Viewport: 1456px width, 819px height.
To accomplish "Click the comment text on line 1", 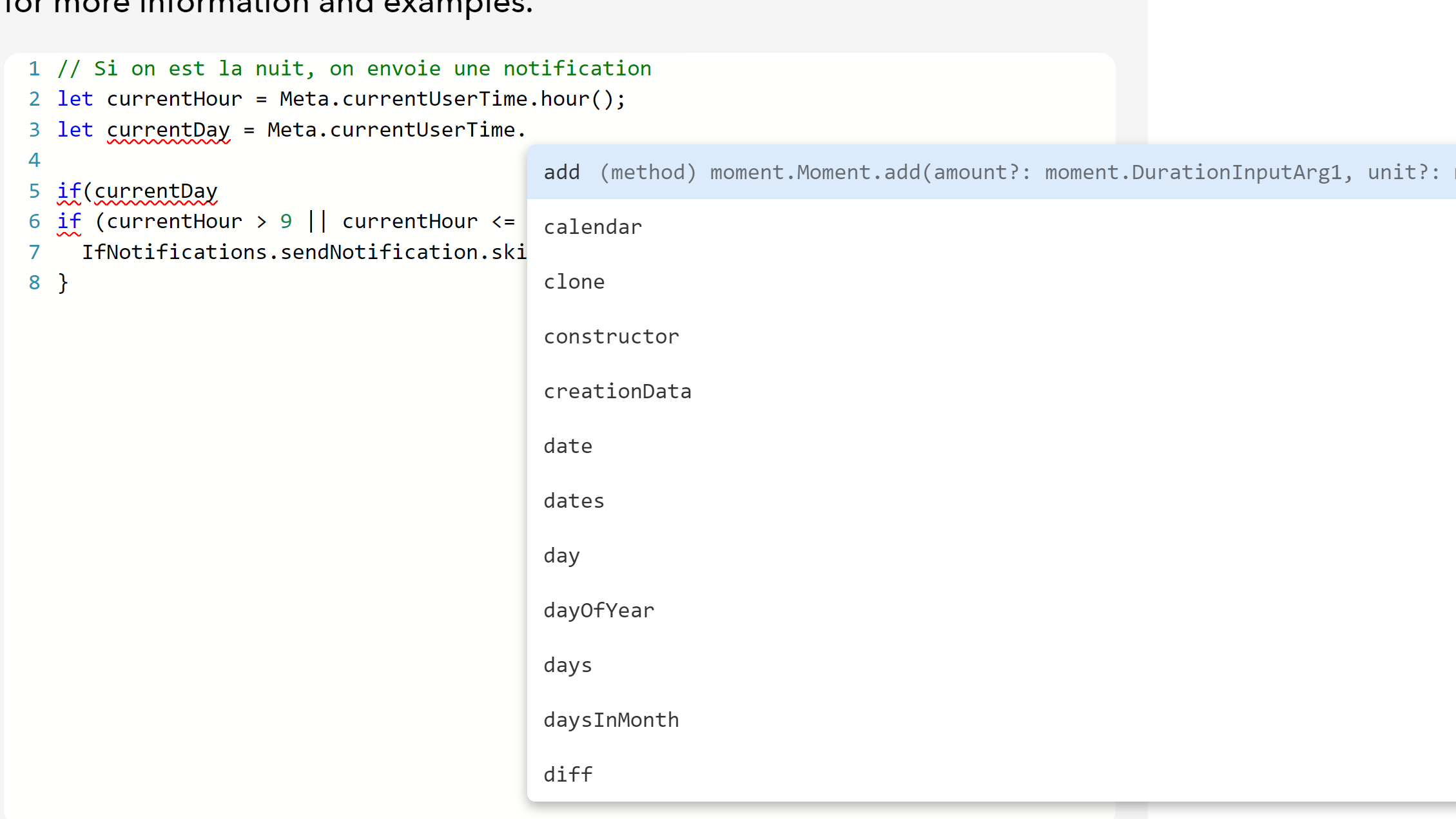I will point(354,68).
